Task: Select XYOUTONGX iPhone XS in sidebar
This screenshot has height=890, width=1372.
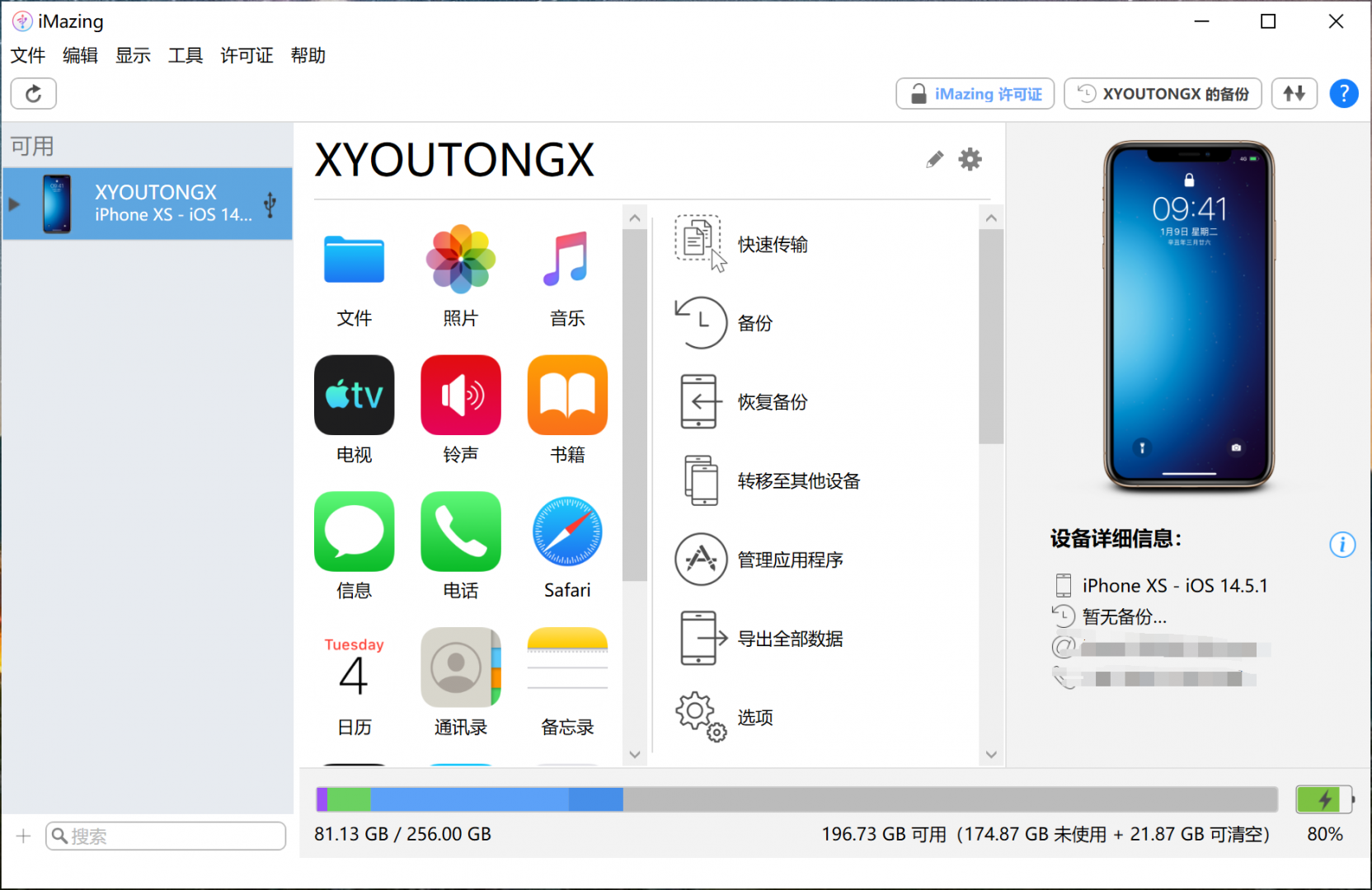Action: pos(148,204)
